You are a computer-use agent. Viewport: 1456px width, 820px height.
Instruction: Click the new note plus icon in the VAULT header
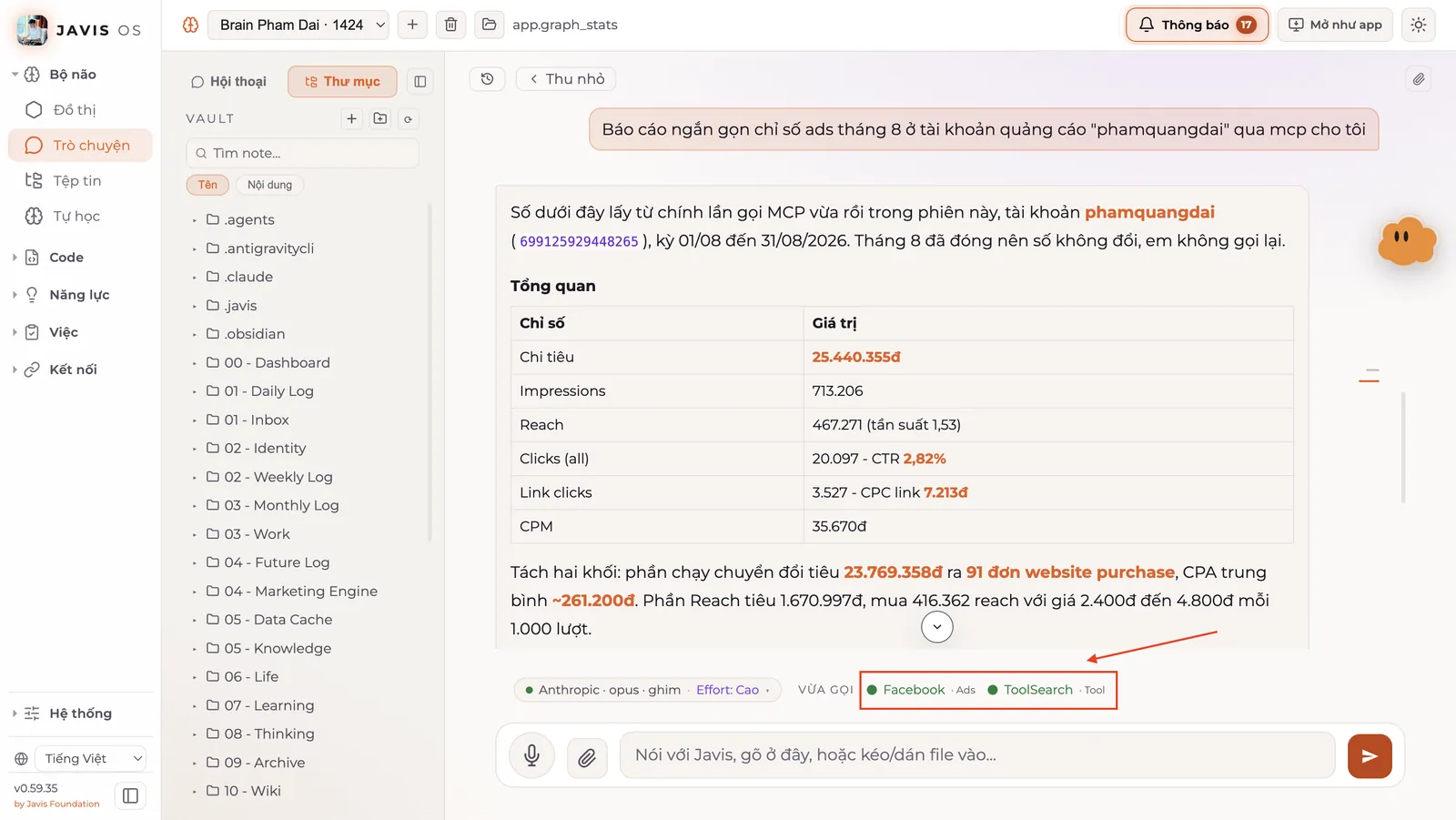[351, 118]
